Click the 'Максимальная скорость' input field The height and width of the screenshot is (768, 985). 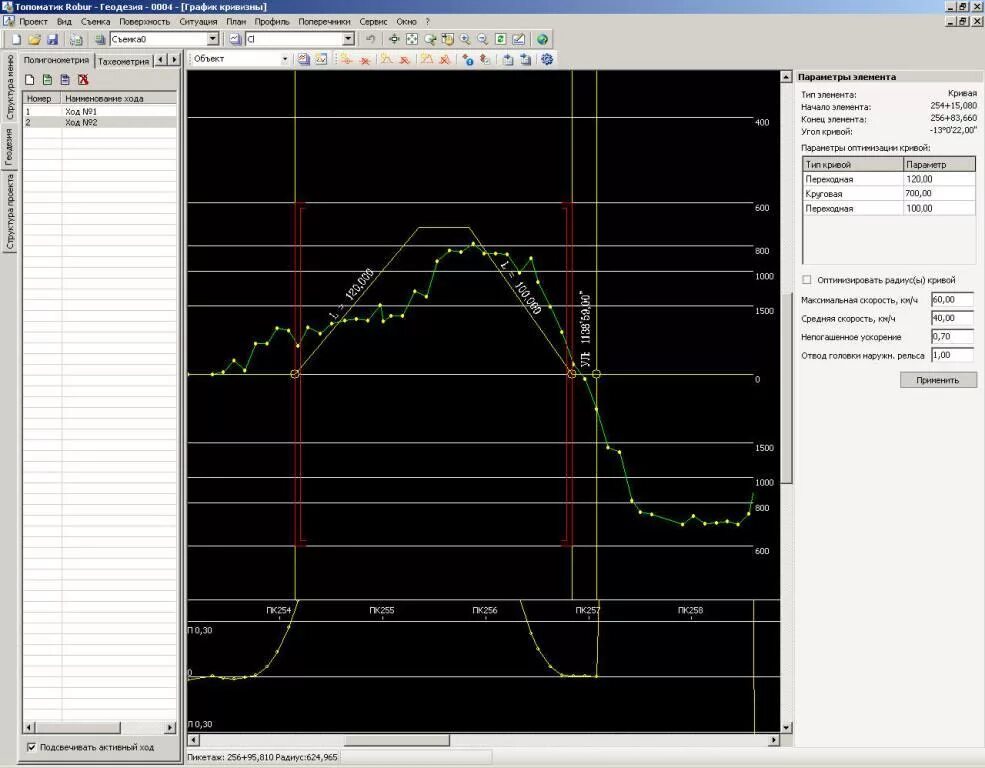(951, 299)
